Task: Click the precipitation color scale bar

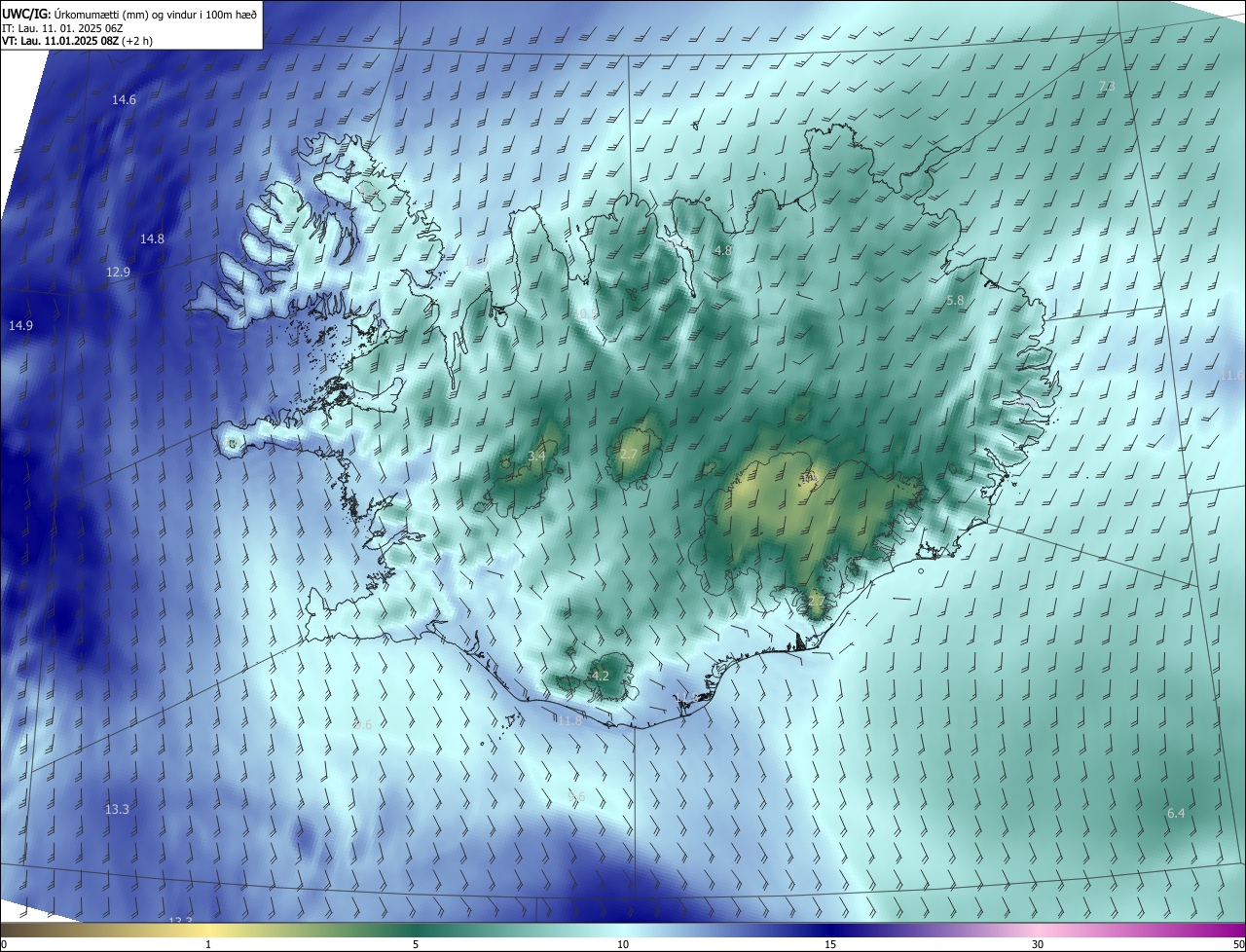Action: click(x=623, y=930)
